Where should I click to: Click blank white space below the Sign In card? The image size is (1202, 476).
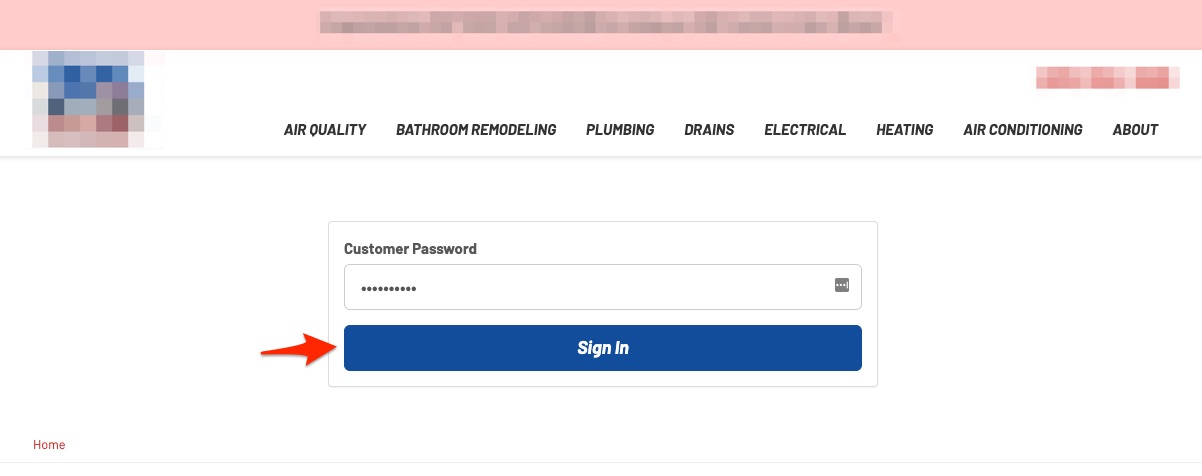pos(602,420)
